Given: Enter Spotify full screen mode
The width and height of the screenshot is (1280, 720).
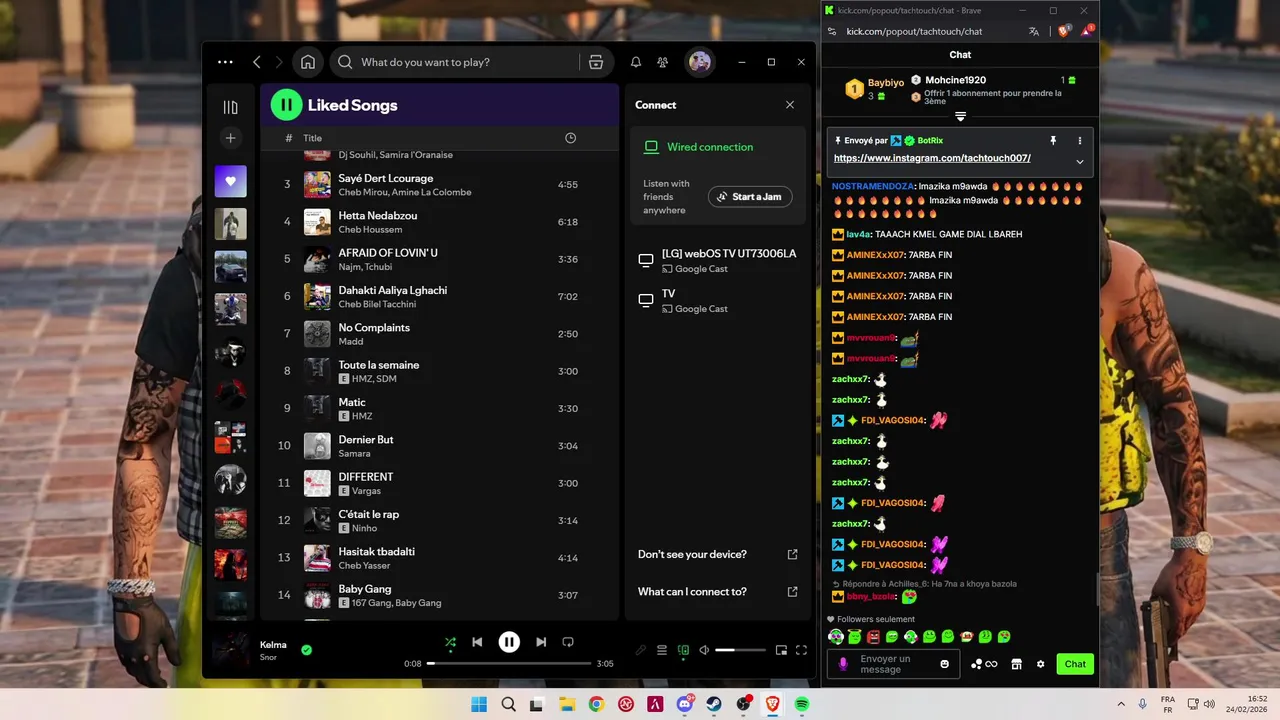Looking at the screenshot, I should point(801,650).
